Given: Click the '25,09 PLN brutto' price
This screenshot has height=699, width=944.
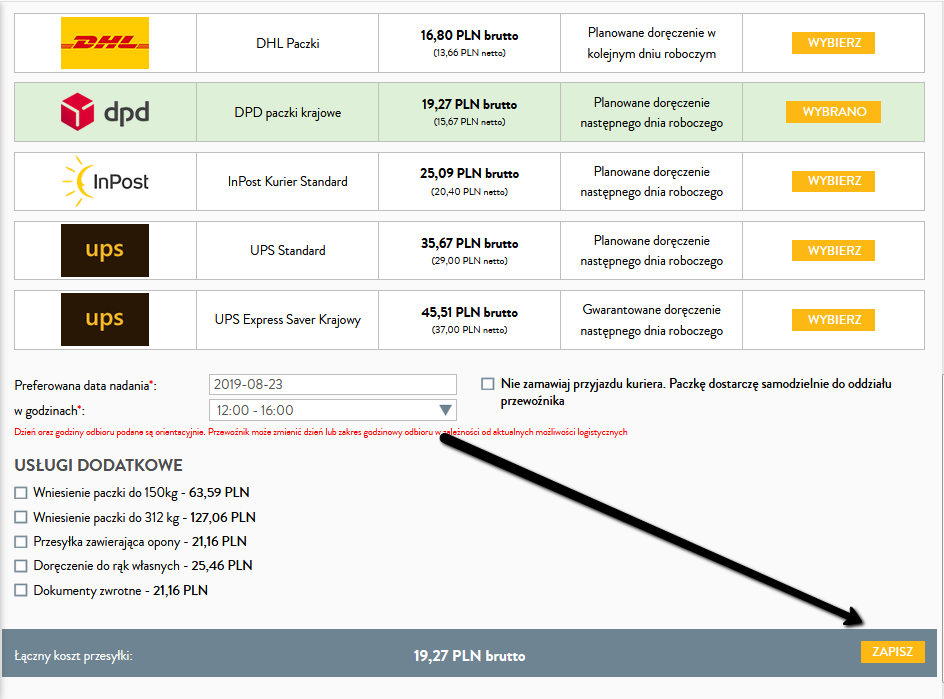Looking at the screenshot, I should pos(470,173).
